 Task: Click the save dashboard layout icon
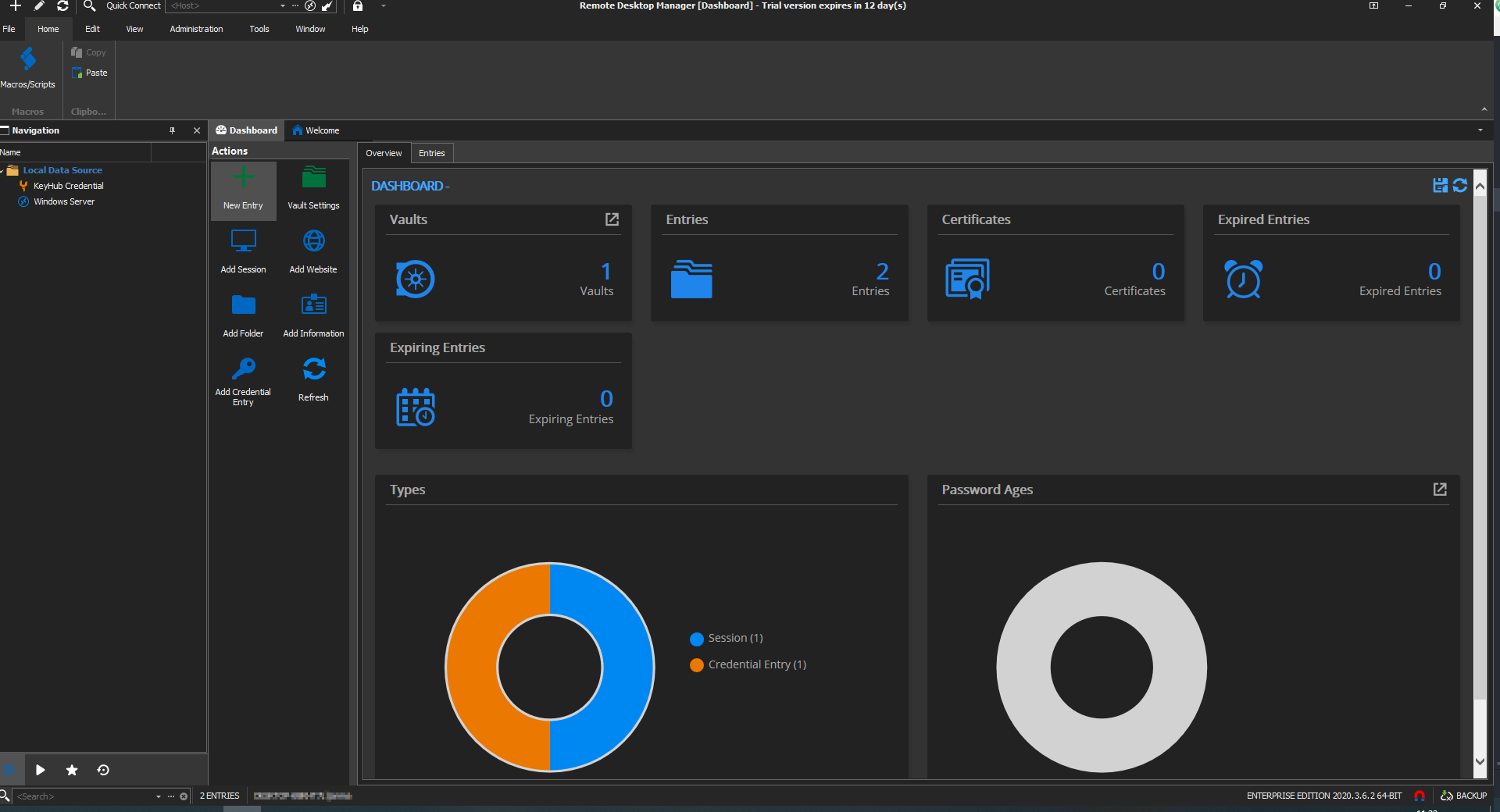point(1440,185)
